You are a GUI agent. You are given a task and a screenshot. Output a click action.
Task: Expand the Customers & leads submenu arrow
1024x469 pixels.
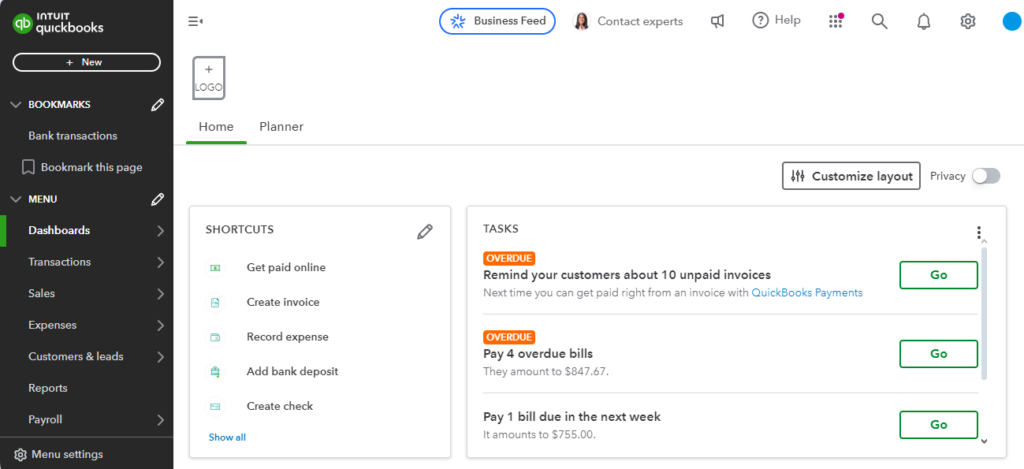[x=161, y=357]
